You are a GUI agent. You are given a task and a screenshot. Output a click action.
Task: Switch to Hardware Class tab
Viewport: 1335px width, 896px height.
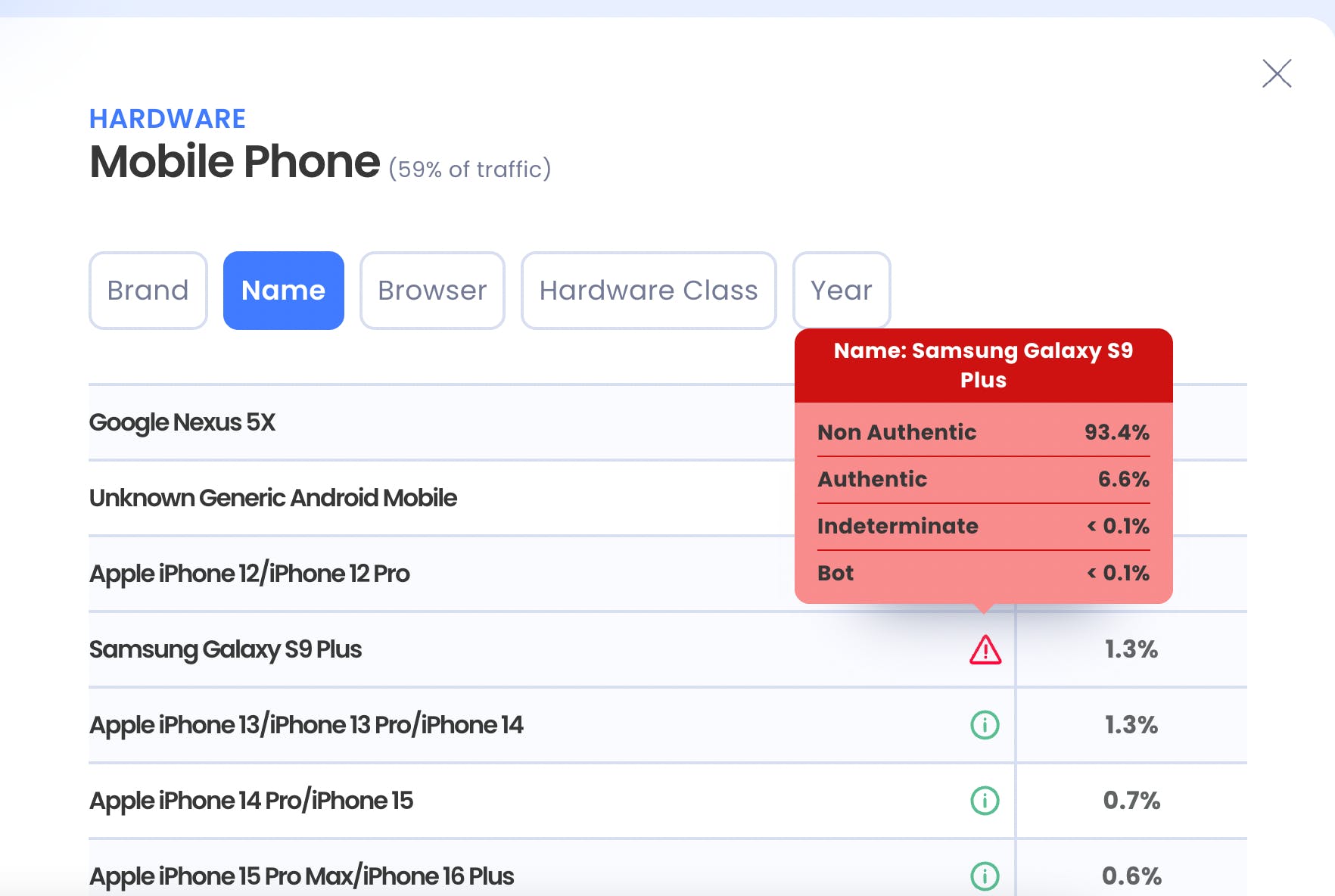click(649, 291)
